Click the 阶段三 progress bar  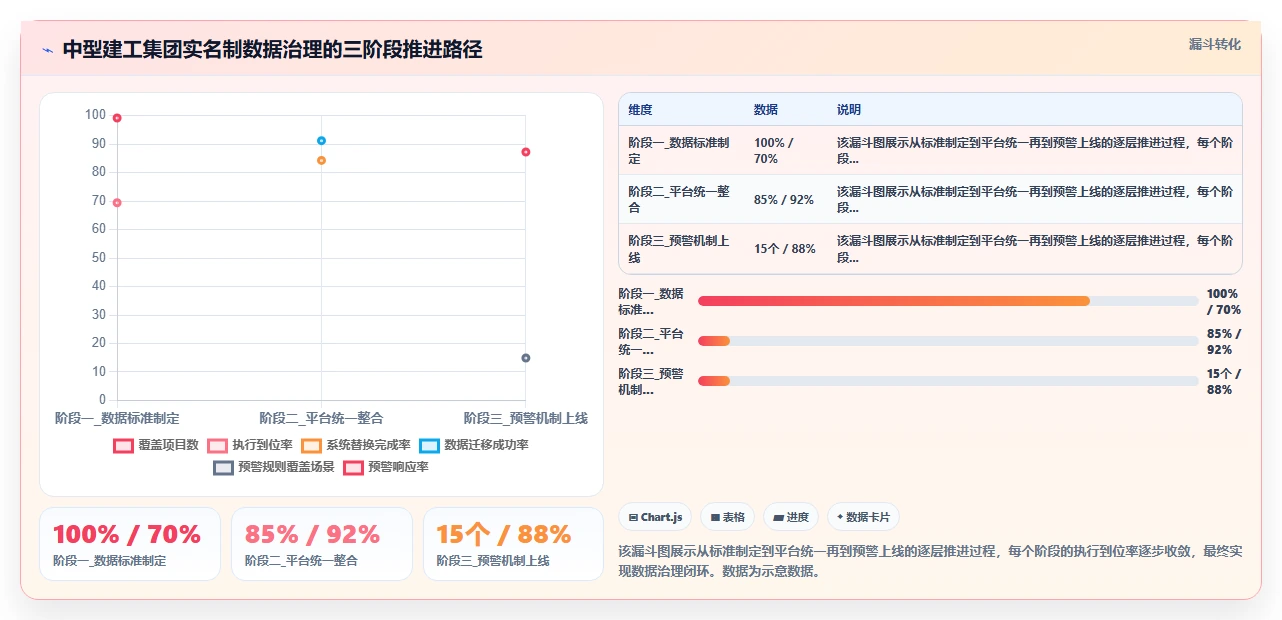948,381
